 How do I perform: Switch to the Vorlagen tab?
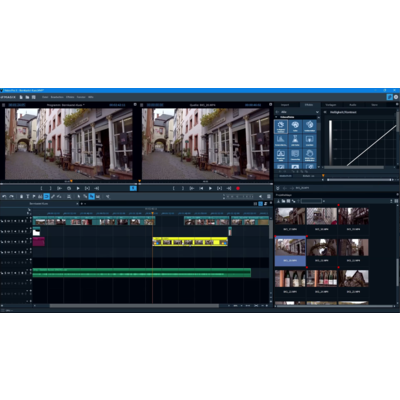pyautogui.click(x=330, y=105)
